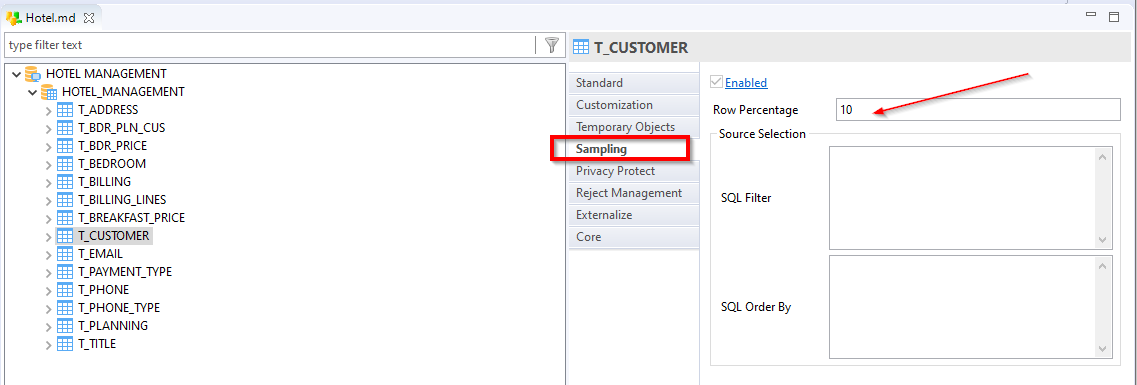The width and height of the screenshot is (1137, 385).
Task: Click the T_BDR_PLN_CUS table icon
Action: click(x=65, y=128)
